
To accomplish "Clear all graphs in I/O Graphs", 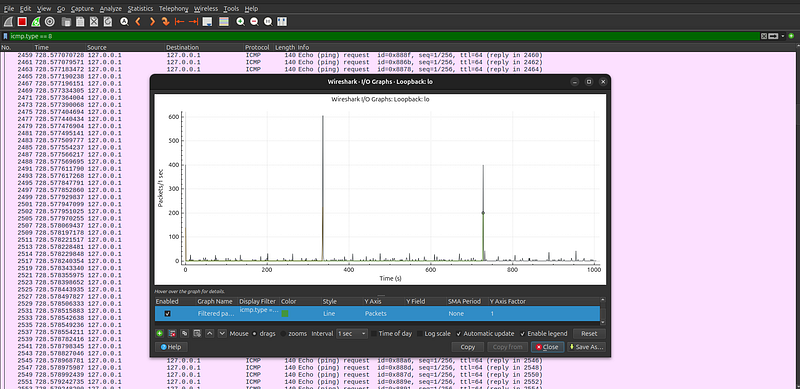I will (197, 333).
